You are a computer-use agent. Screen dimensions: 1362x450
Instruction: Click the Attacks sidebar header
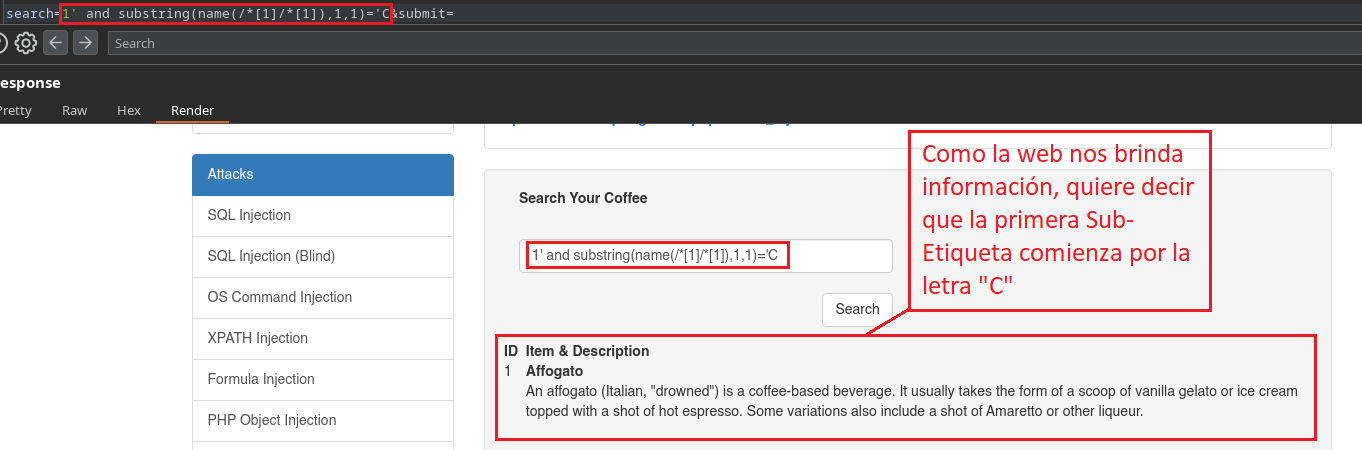[x=322, y=174]
